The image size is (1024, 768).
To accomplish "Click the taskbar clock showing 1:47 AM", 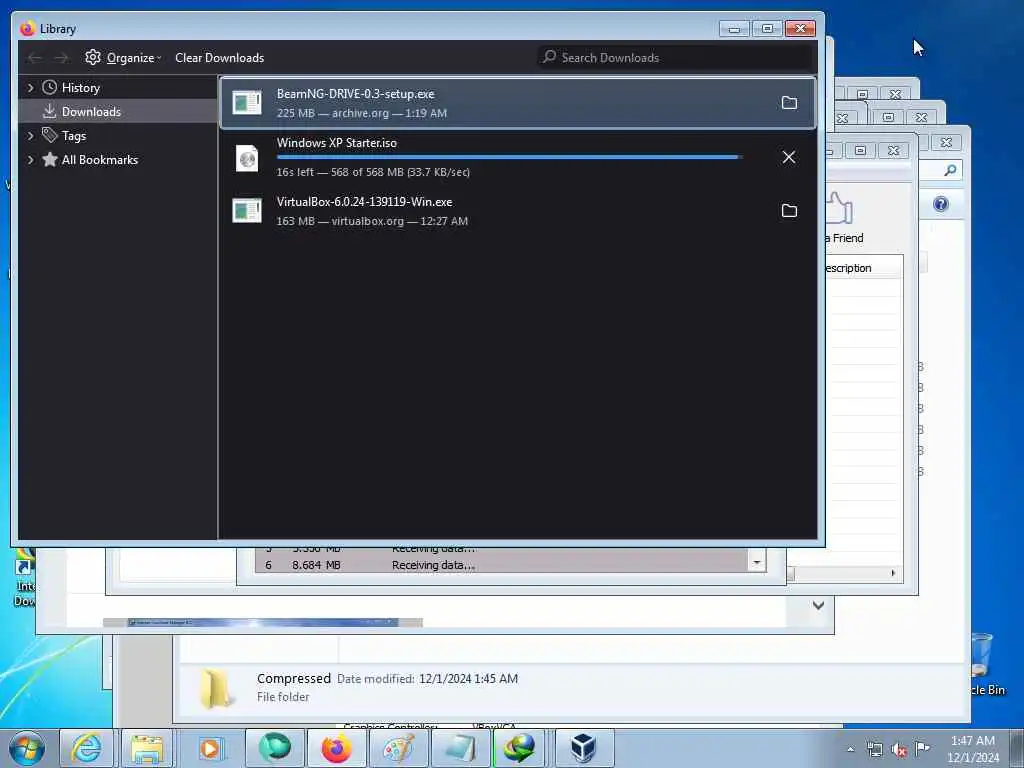I will tap(972, 748).
